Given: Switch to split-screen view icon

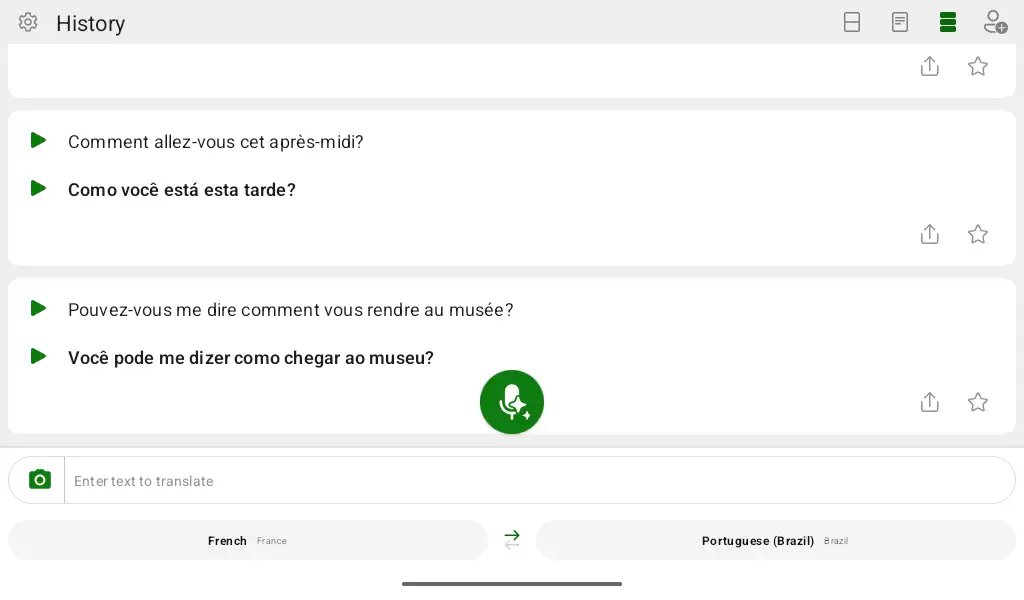Looking at the screenshot, I should tap(852, 23).
